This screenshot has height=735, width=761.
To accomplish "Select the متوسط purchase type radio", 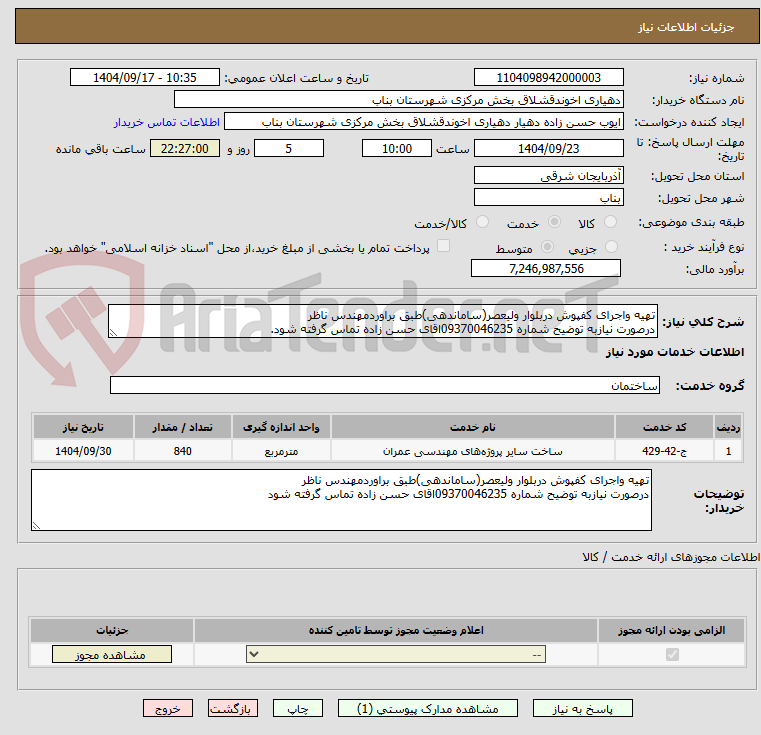I will pos(547,247).
